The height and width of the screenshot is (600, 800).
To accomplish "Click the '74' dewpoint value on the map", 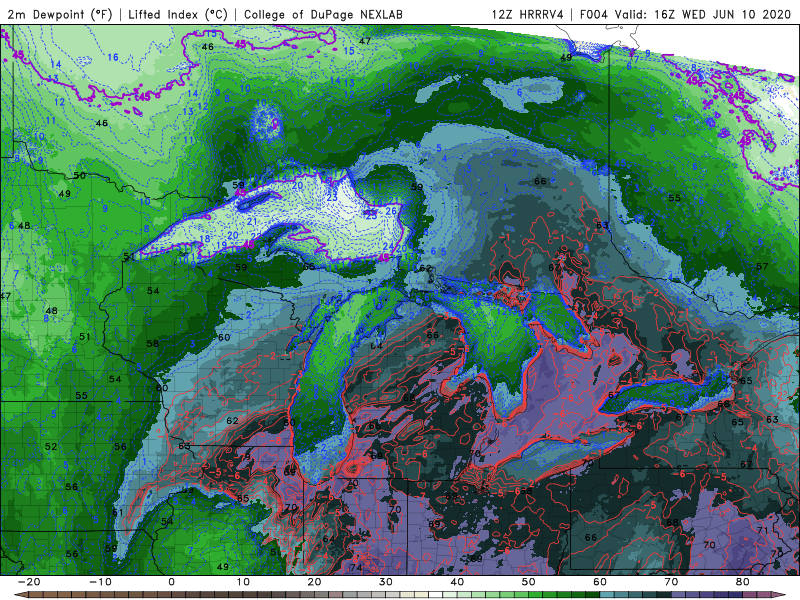I will (x=356, y=567).
